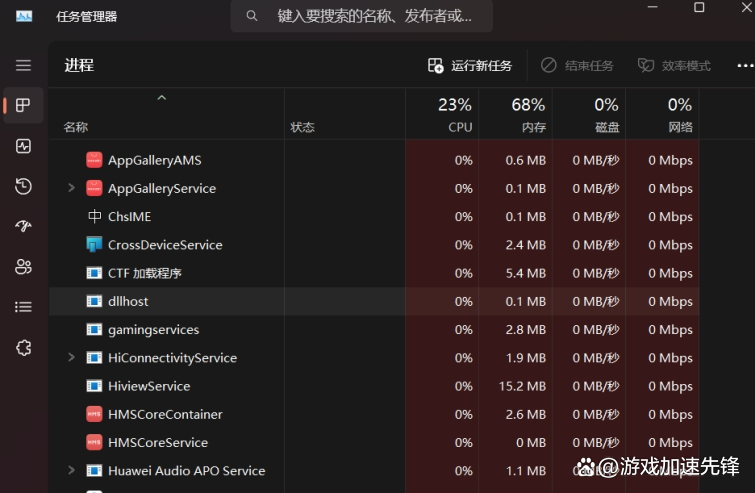
Task: Open the more options ellipsis menu
Action: 745,65
